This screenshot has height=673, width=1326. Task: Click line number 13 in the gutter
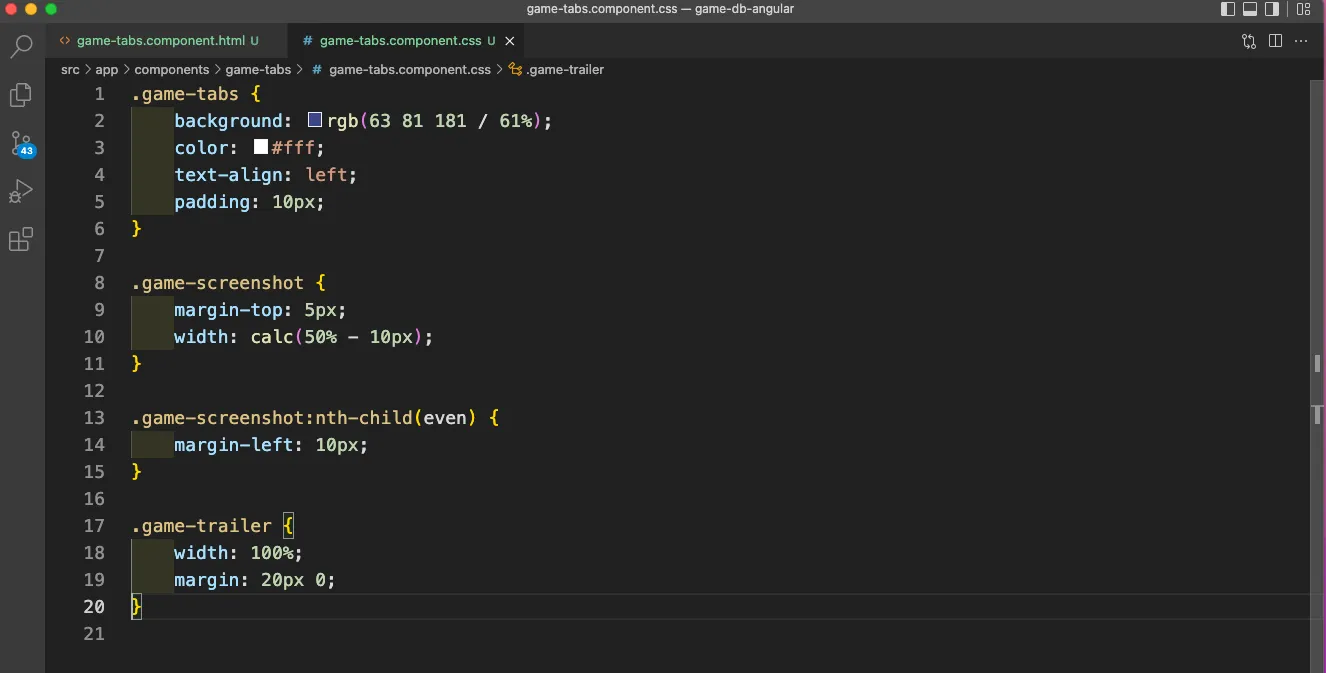click(94, 417)
